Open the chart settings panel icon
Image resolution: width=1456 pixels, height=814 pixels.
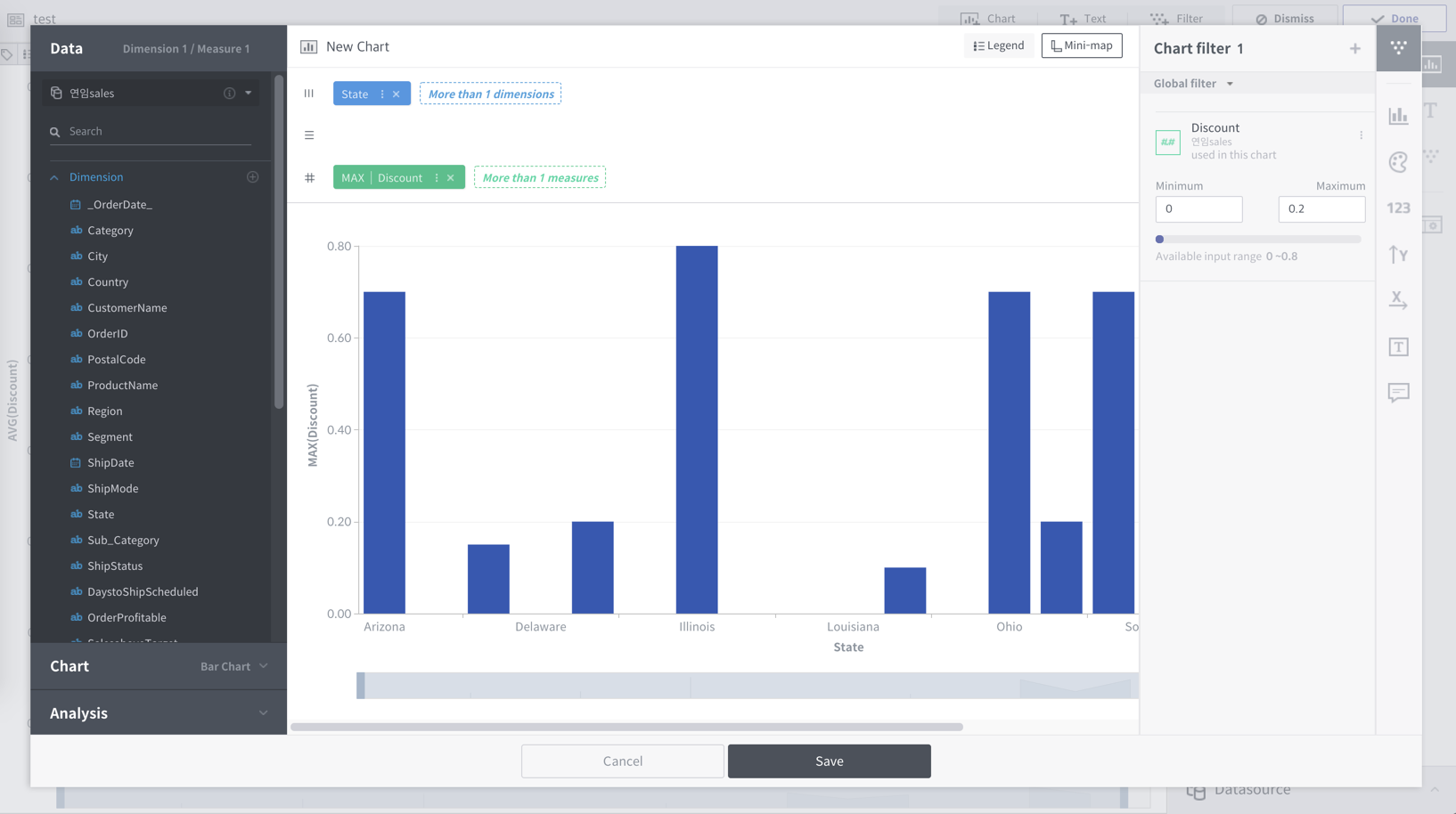1398,115
